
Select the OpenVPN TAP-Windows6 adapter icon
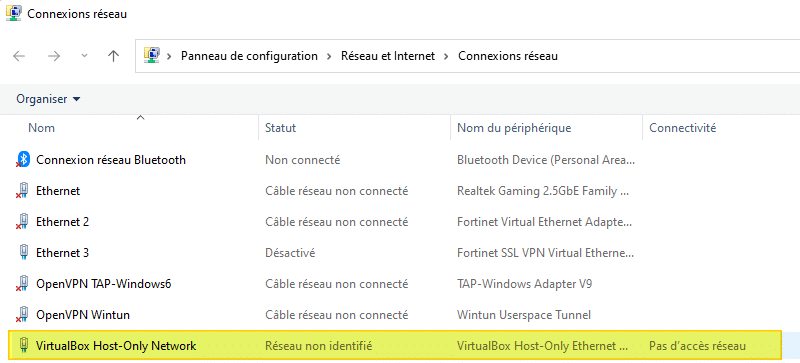22,284
